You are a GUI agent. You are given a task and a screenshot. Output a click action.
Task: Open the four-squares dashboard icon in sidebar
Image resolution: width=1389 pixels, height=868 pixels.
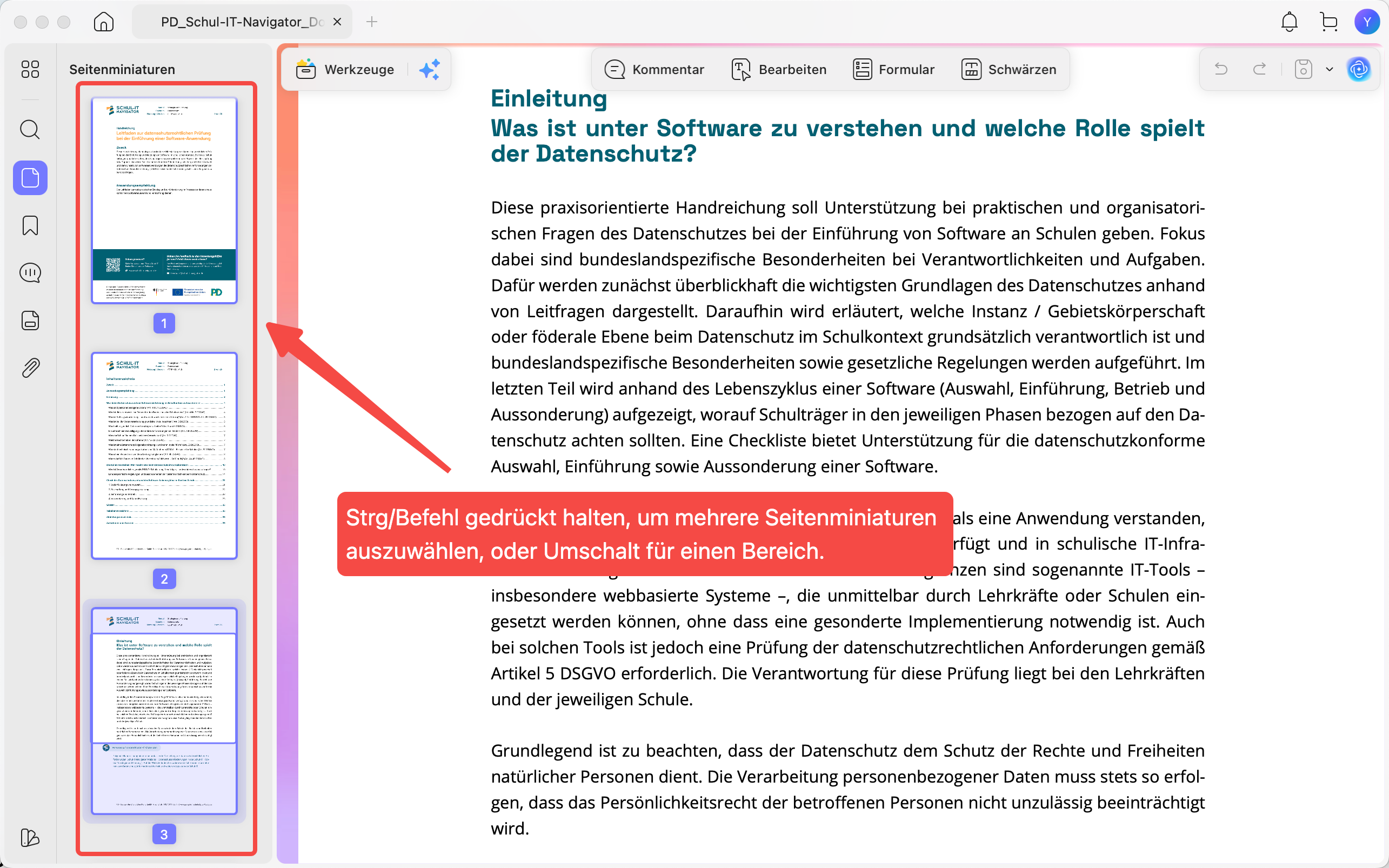pos(30,70)
